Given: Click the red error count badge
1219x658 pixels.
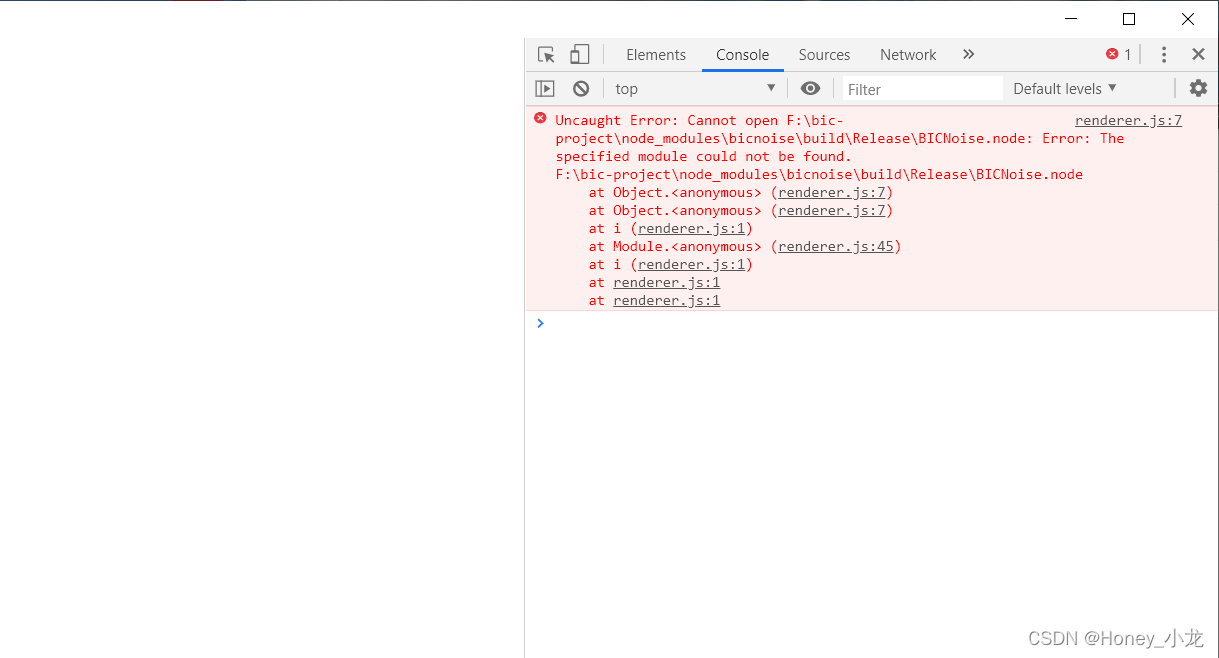Looking at the screenshot, I should coord(1119,55).
